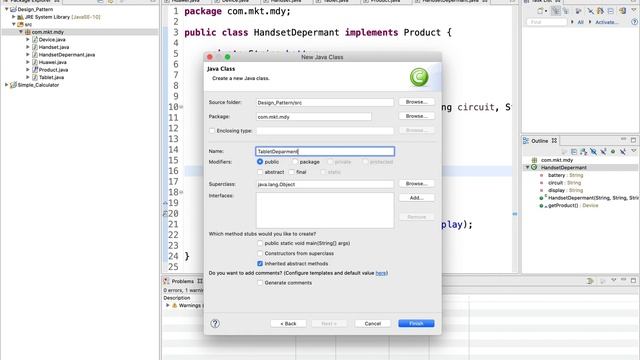The image size is (640, 360).
Task: Click Browse next to Package field
Action: click(416, 116)
